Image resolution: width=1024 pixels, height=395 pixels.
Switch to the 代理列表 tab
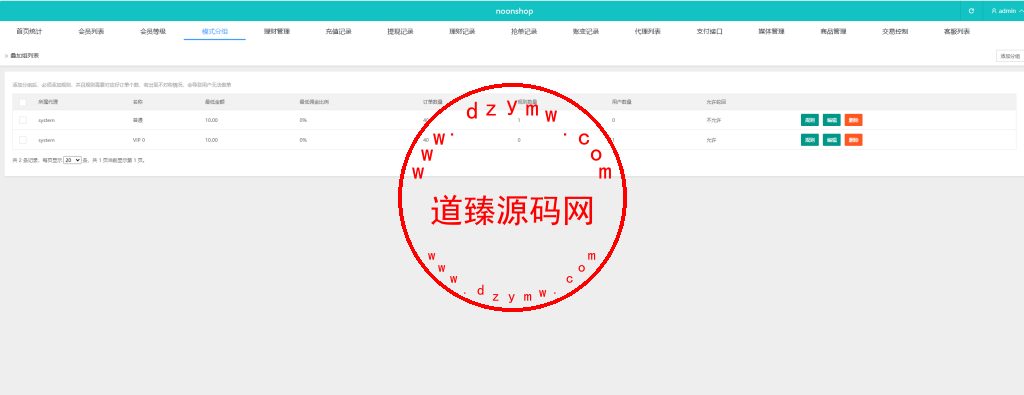pos(647,31)
